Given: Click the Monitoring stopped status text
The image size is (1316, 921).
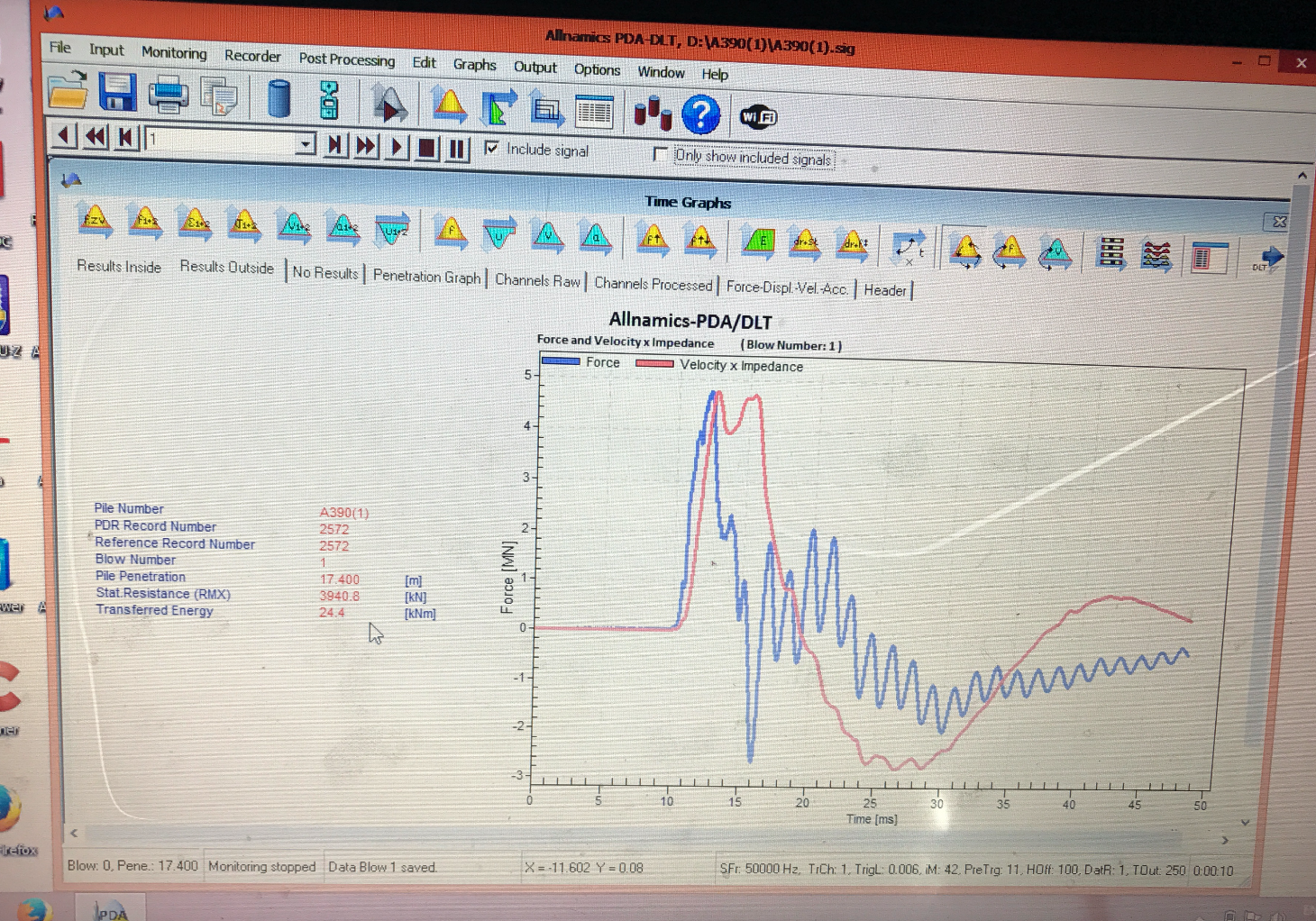Looking at the screenshot, I should point(262,866).
